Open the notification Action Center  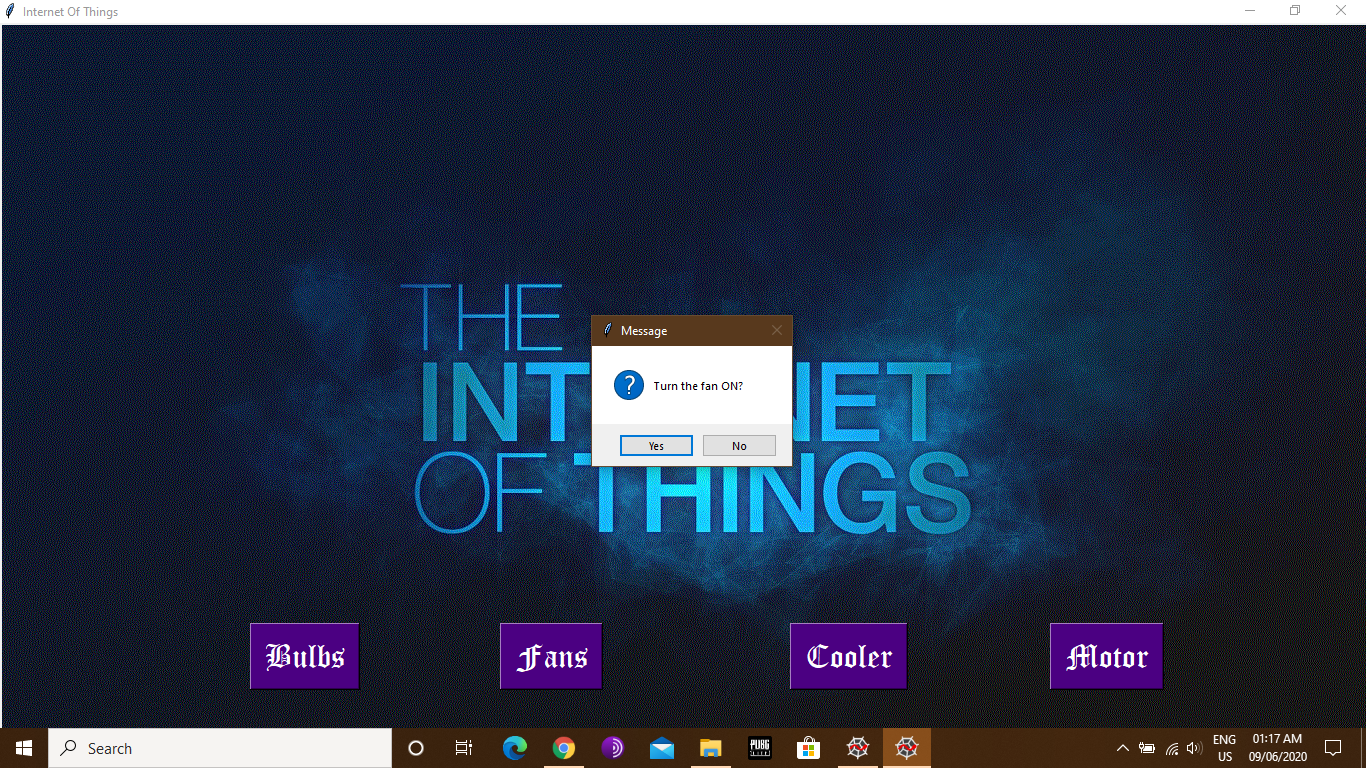(x=1333, y=748)
